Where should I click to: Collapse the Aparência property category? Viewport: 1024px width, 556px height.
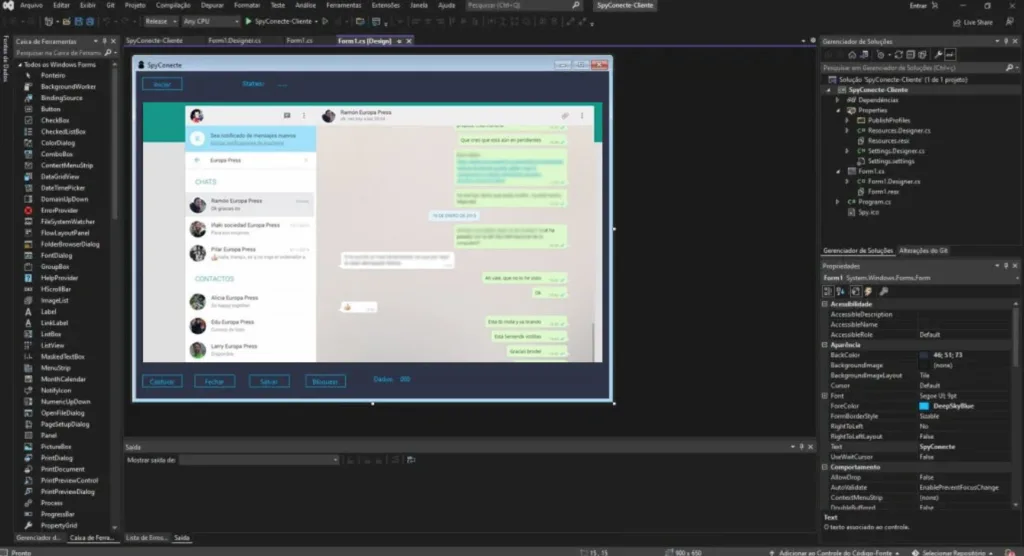coord(824,345)
